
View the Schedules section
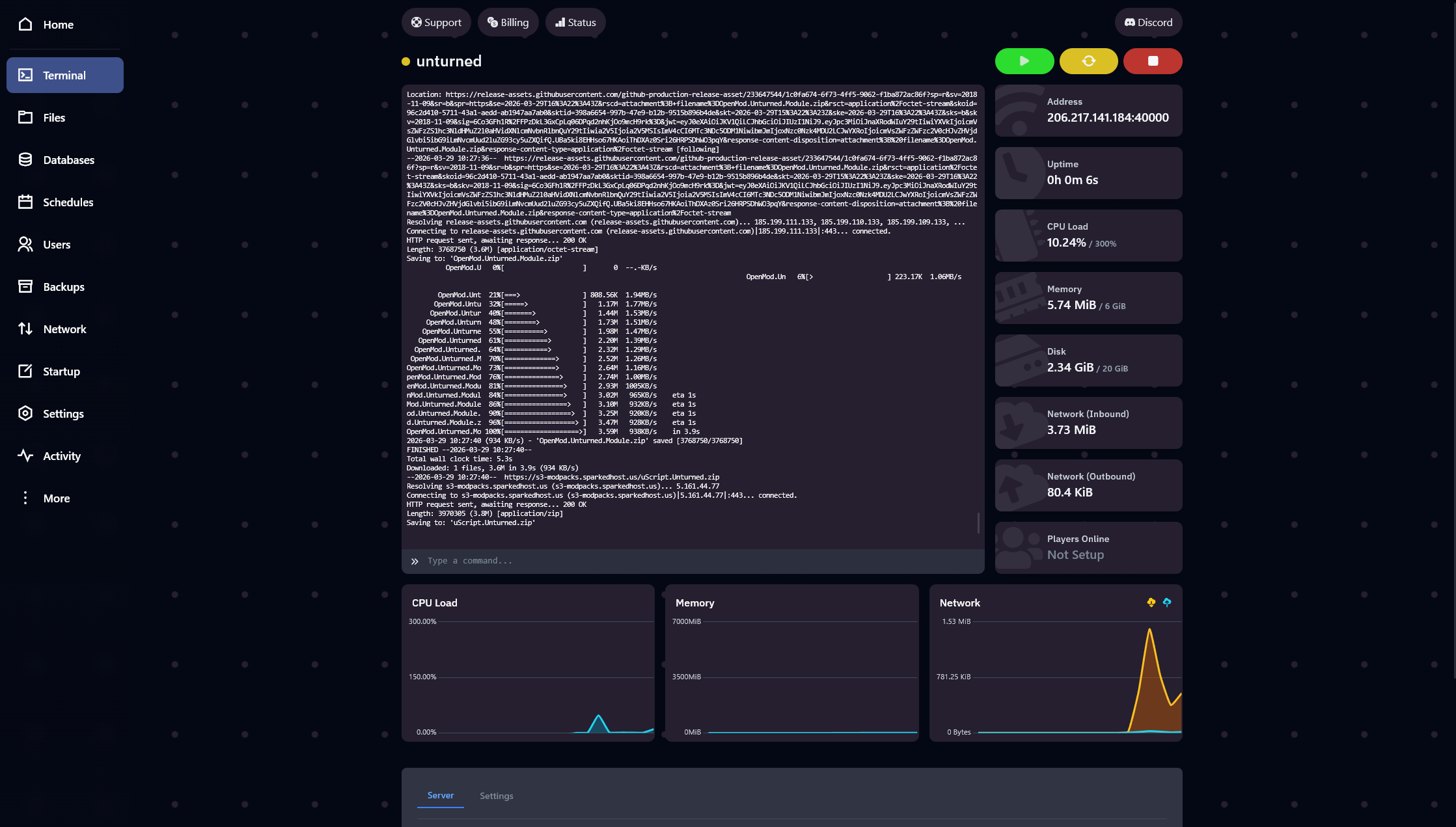coord(68,202)
